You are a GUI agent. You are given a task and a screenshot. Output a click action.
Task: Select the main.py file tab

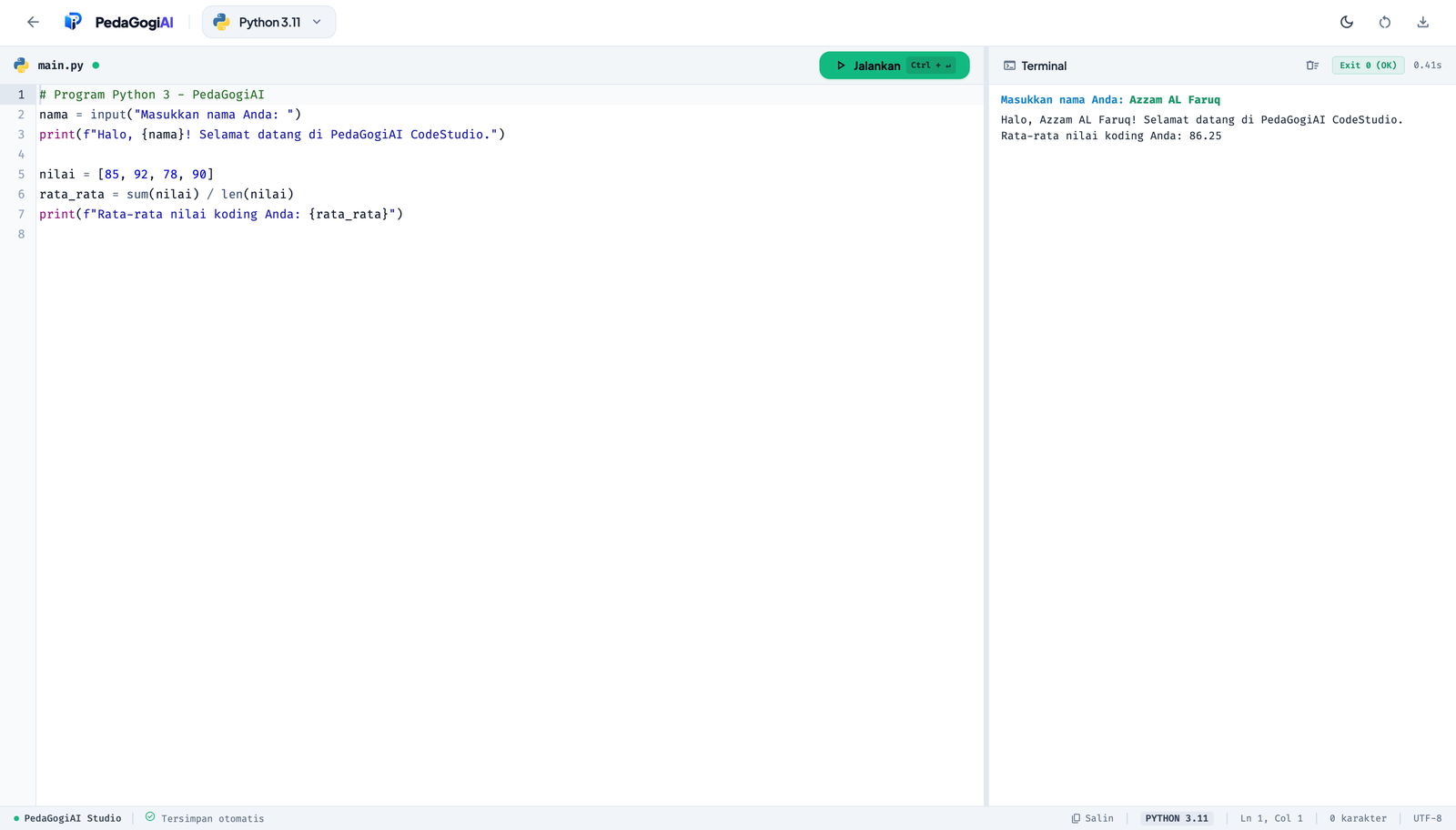click(56, 66)
